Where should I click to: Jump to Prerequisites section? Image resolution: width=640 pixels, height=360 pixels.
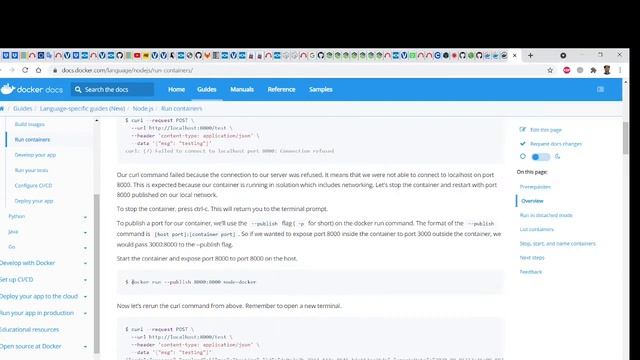click(x=535, y=187)
